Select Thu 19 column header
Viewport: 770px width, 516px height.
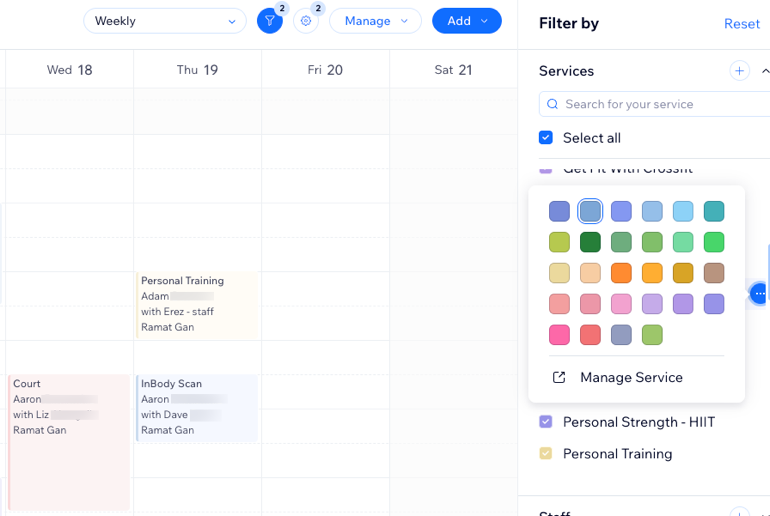[197, 70]
